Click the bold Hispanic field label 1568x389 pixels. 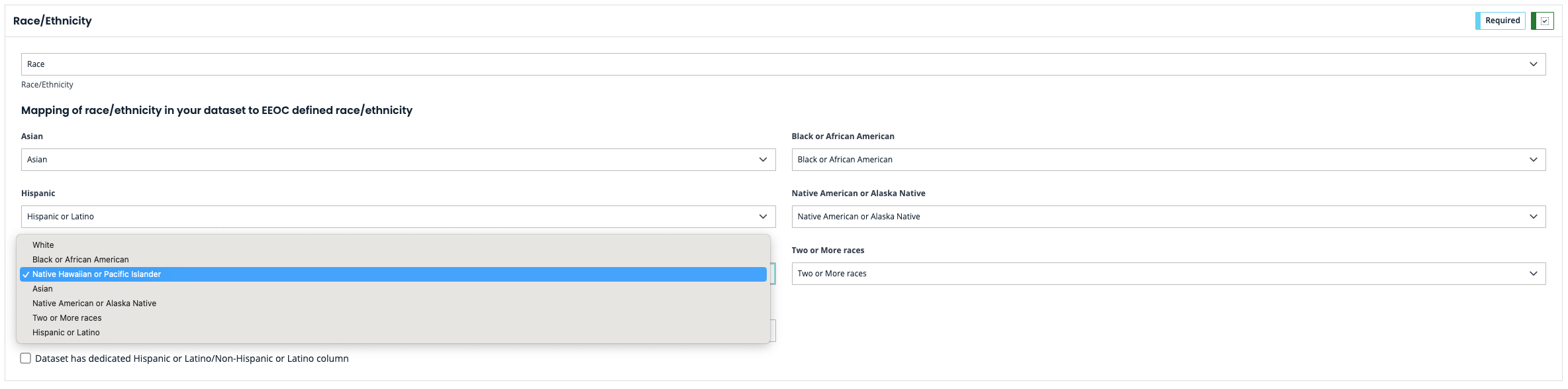pyautogui.click(x=38, y=194)
